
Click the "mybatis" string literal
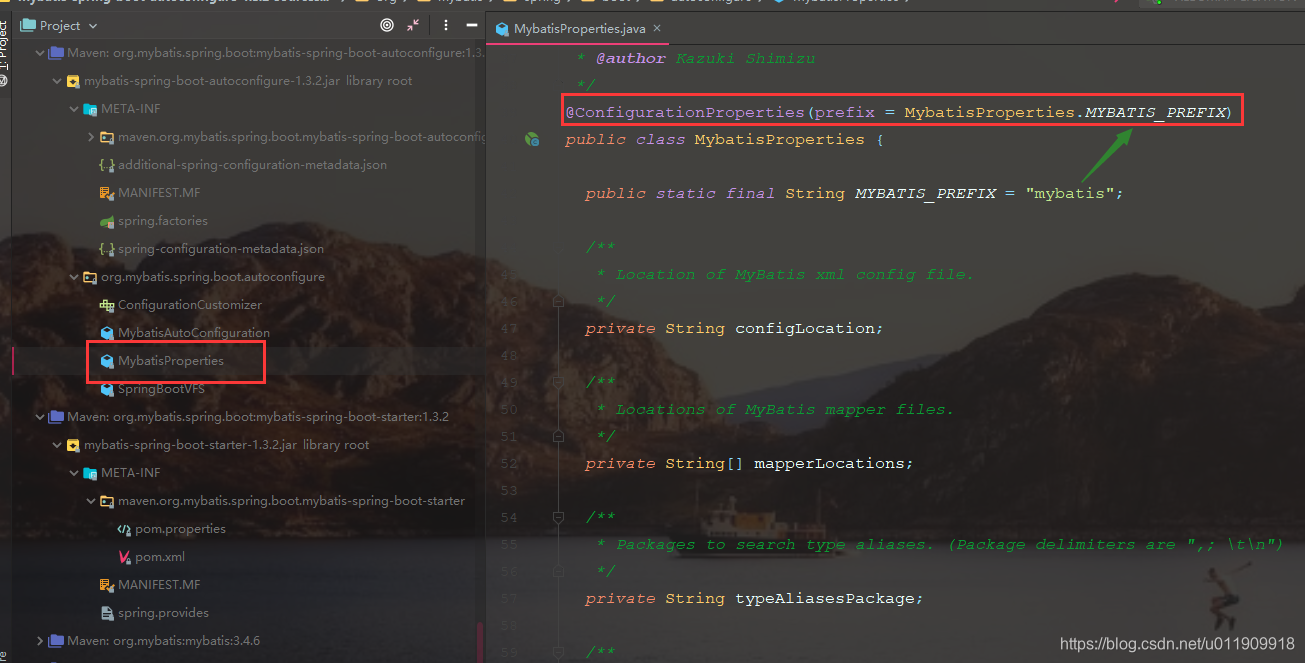1070,193
